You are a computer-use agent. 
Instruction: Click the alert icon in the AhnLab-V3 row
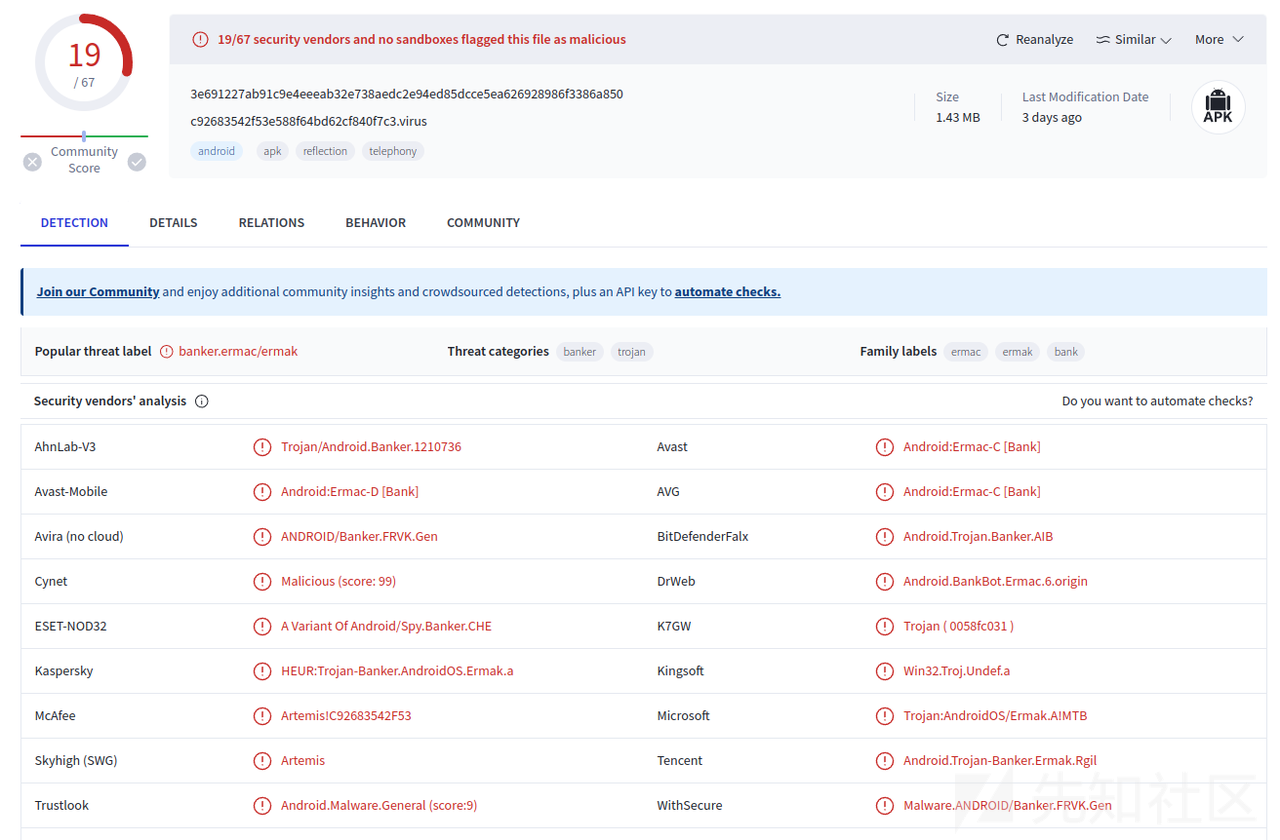(x=262, y=447)
